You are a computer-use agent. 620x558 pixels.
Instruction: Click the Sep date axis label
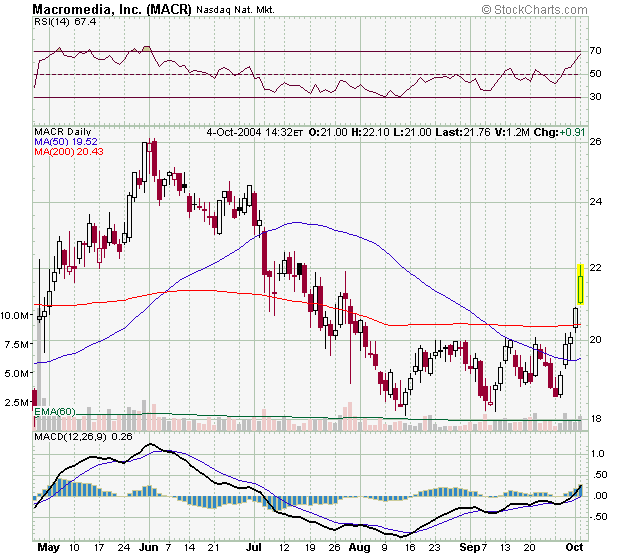coord(469,548)
